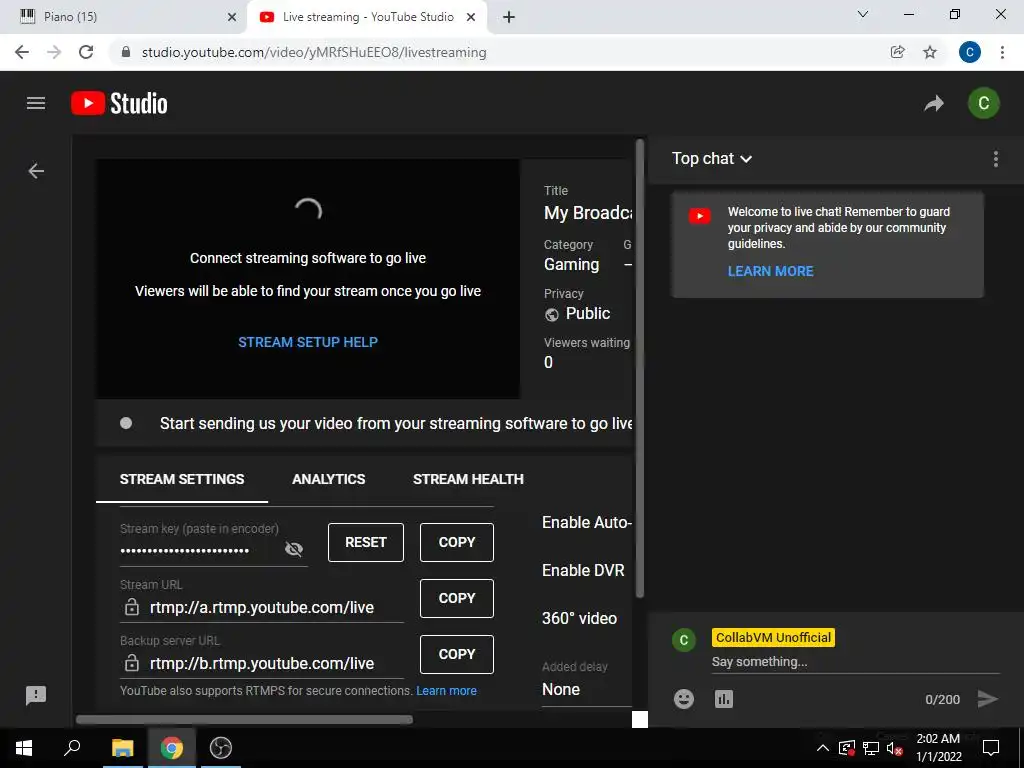Switch to the ANALYTICS tab

coord(328,479)
